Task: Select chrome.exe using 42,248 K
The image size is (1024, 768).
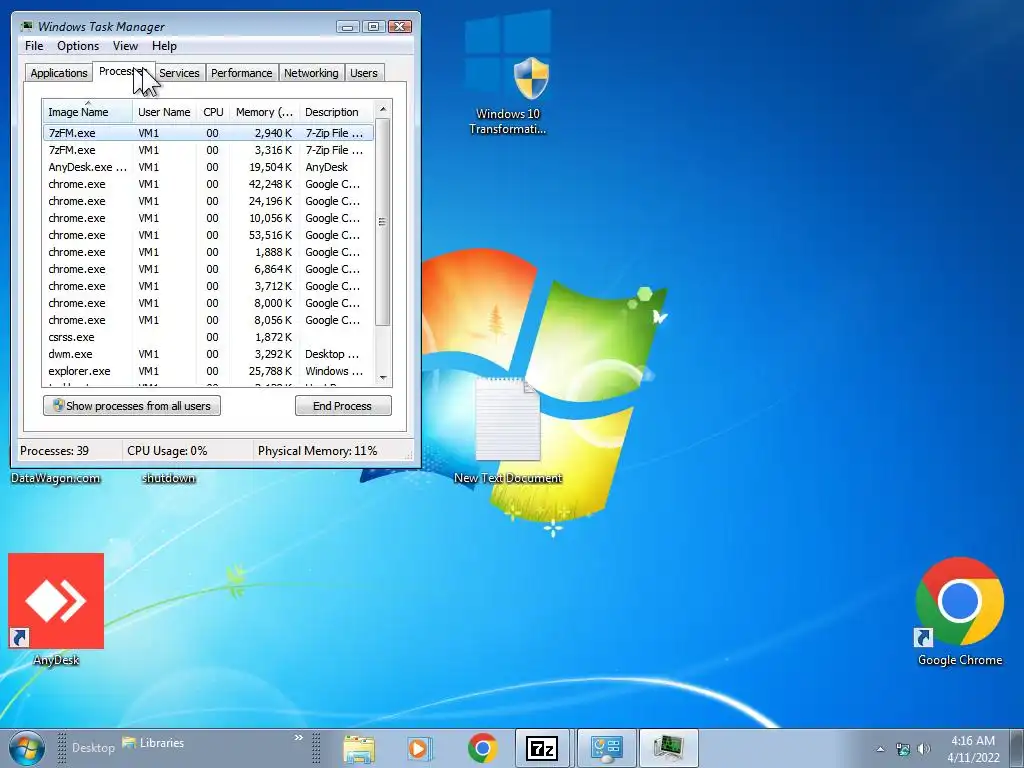Action: click(x=208, y=184)
